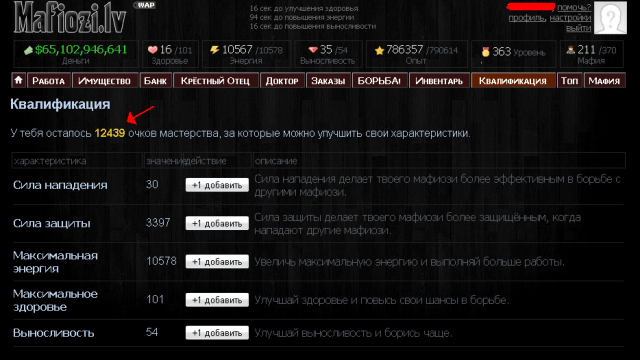Viewport: 640px width, 360px height.
Task: Click the 12439 mastery points number
Action: [x=110, y=133]
